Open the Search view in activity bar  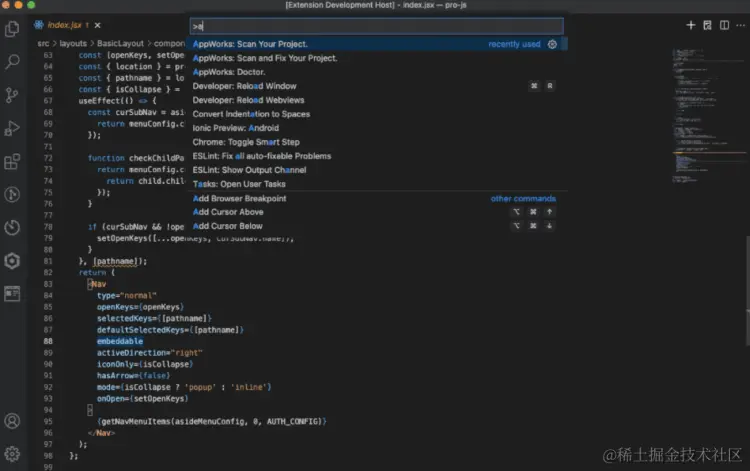click(x=12, y=62)
